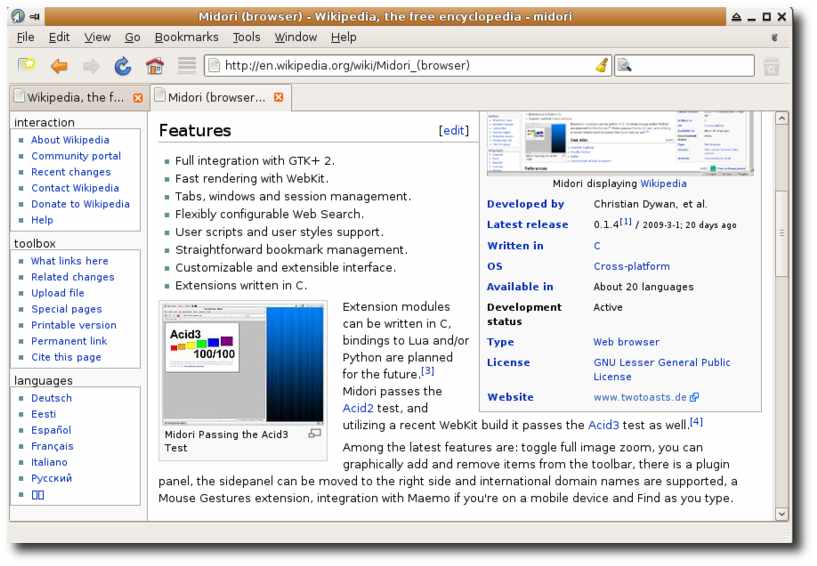Open the Cross-platform link
This screenshot has height=566, width=817.
(x=632, y=266)
